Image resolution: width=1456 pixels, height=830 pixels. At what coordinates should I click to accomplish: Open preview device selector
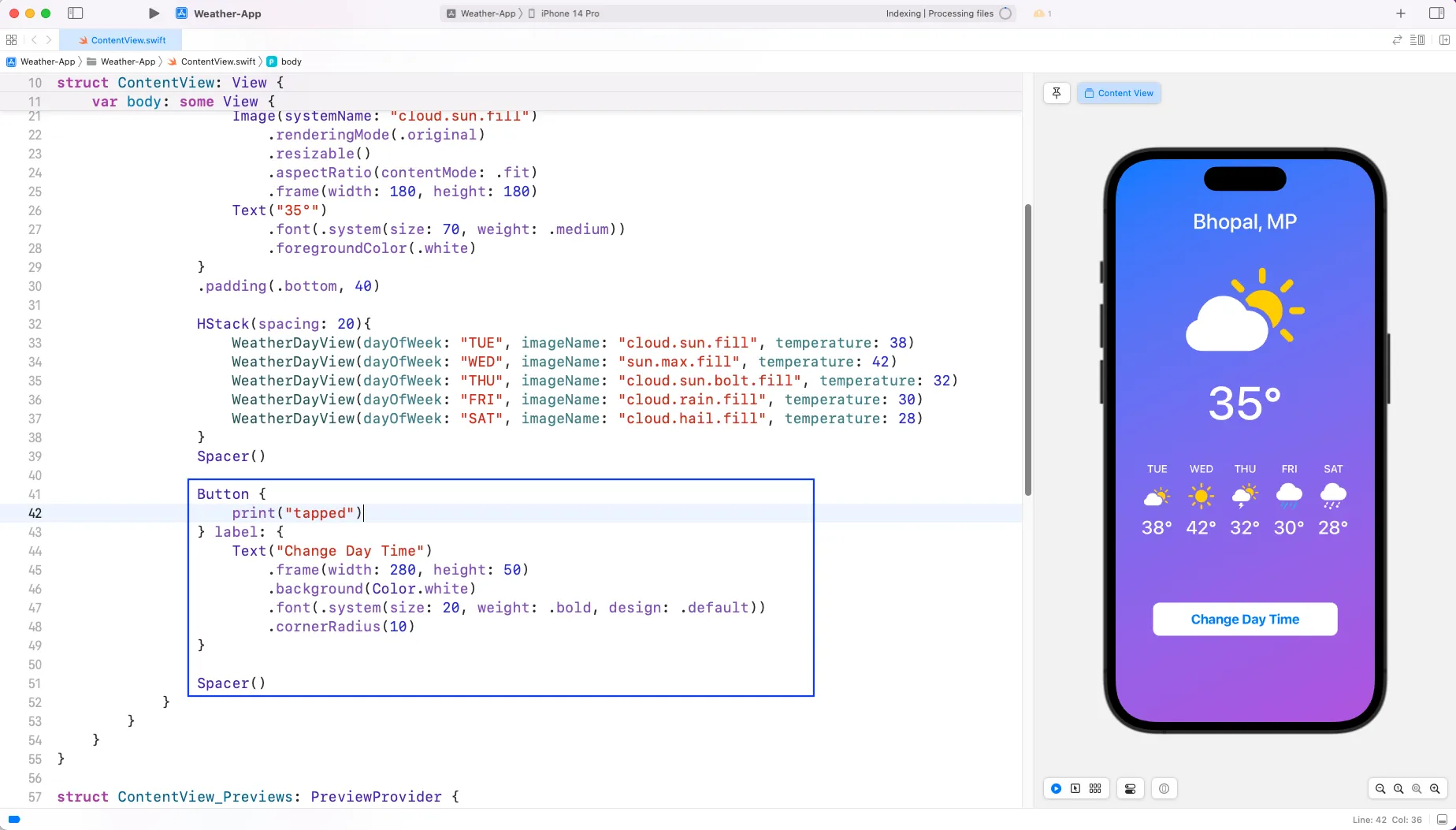pos(1164,788)
